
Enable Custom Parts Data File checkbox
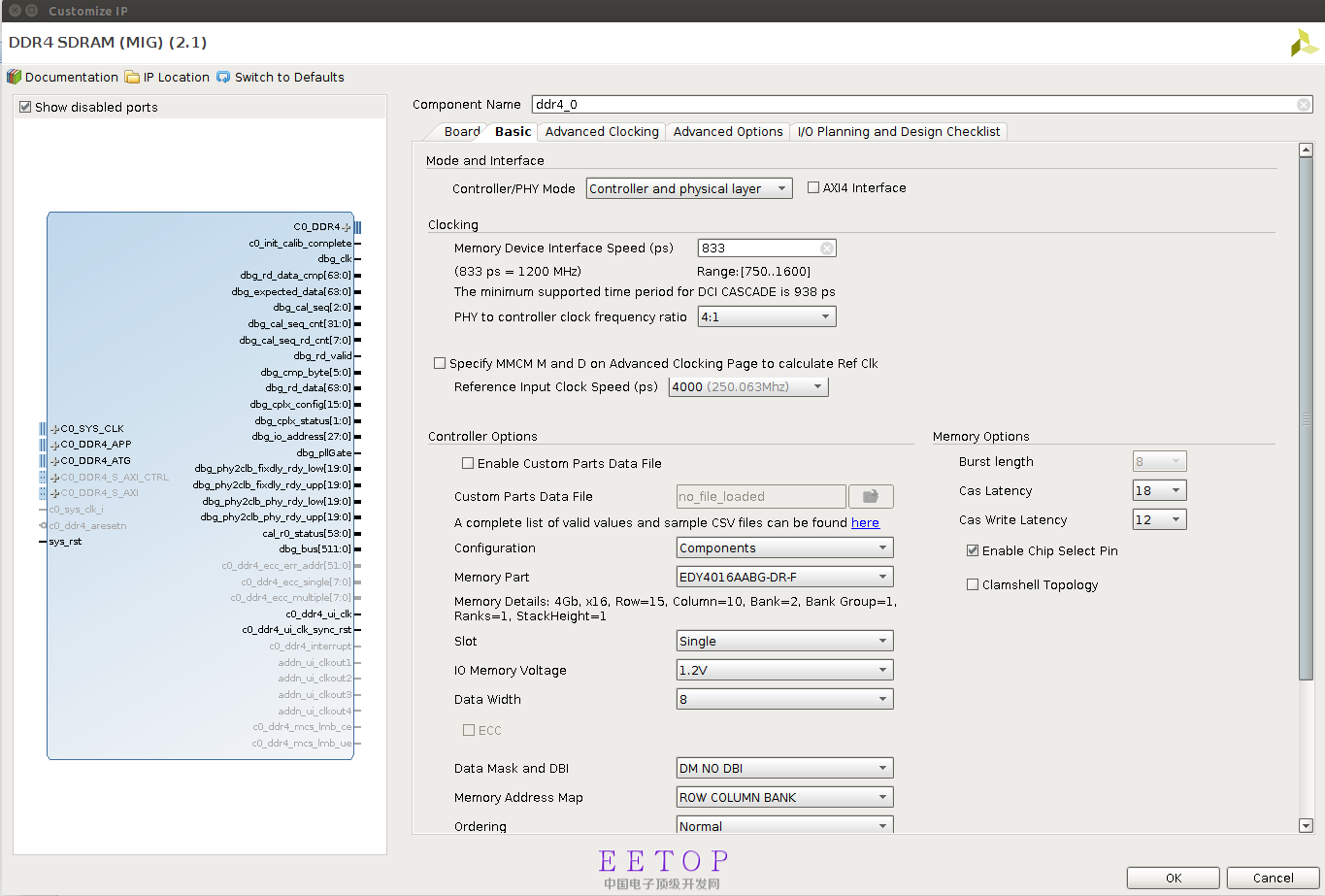(x=468, y=464)
